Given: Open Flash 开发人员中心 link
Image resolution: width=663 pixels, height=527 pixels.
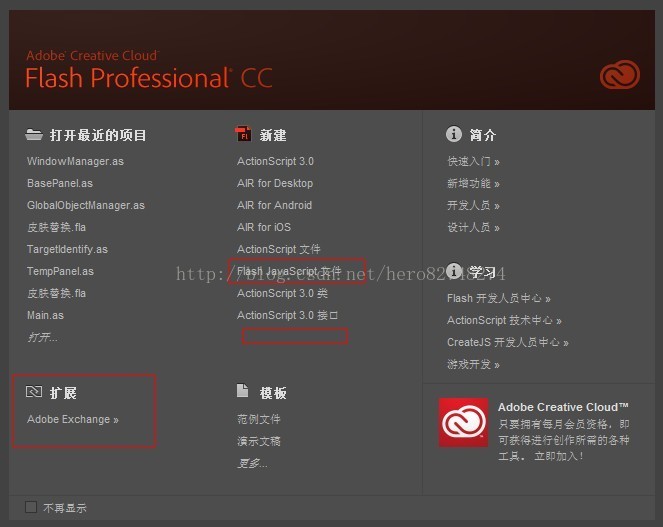Looking at the screenshot, I should [499, 298].
